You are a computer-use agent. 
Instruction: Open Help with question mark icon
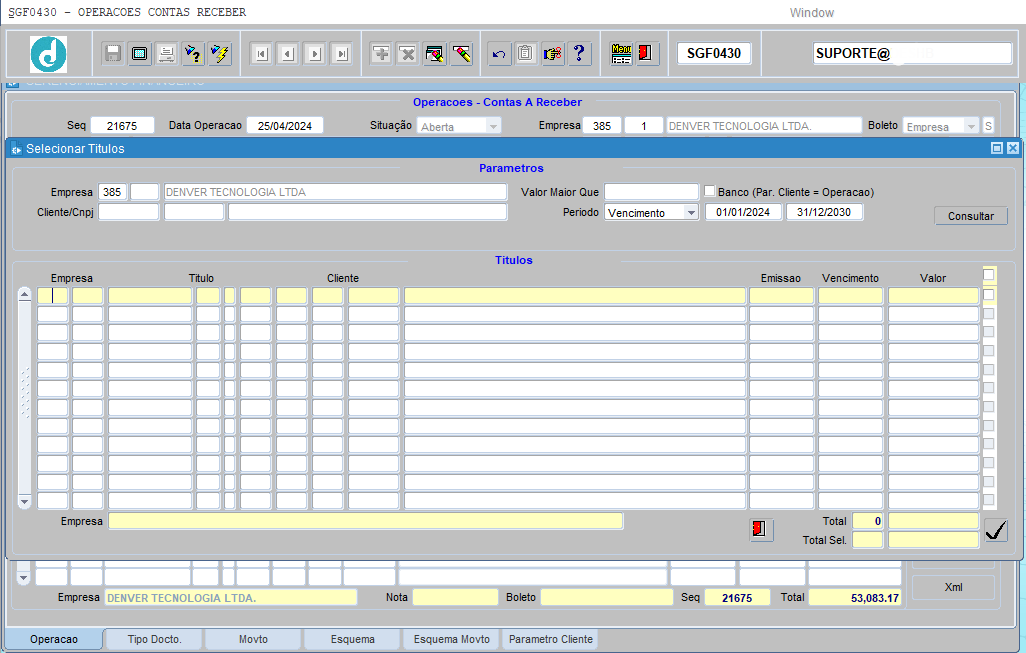pos(579,53)
